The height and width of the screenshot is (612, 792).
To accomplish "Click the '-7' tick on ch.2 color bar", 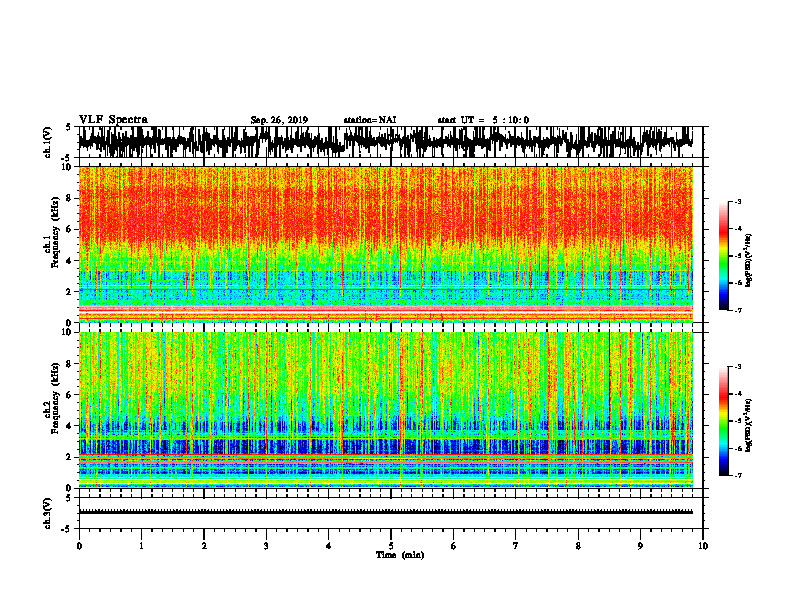I will [x=737, y=475].
